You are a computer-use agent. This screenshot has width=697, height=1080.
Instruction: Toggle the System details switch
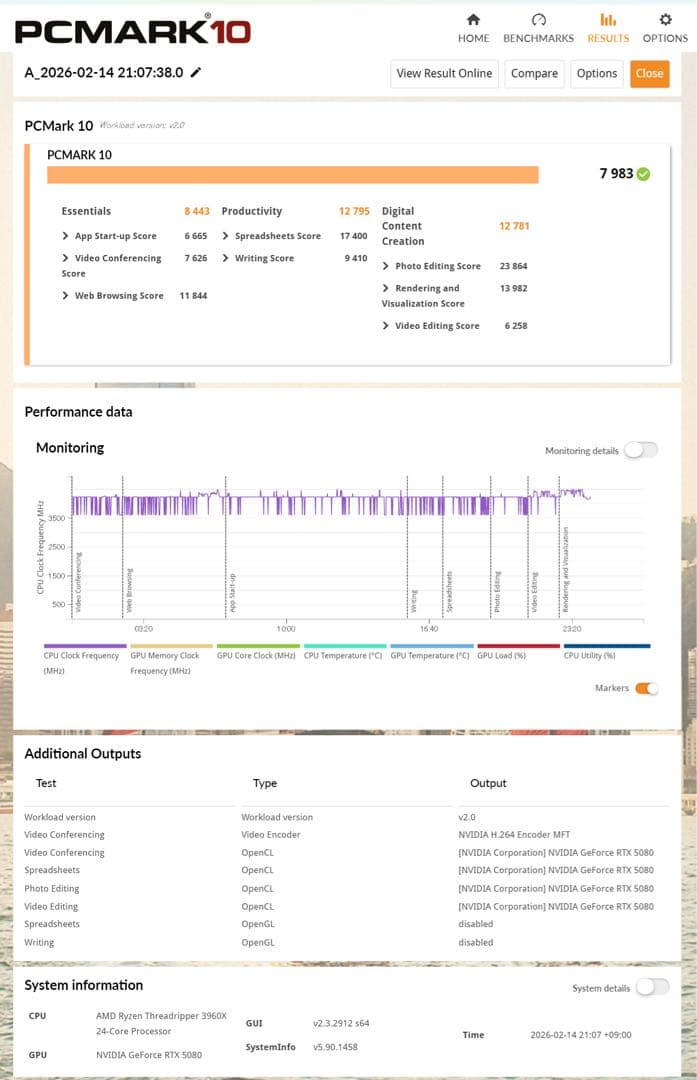point(652,987)
